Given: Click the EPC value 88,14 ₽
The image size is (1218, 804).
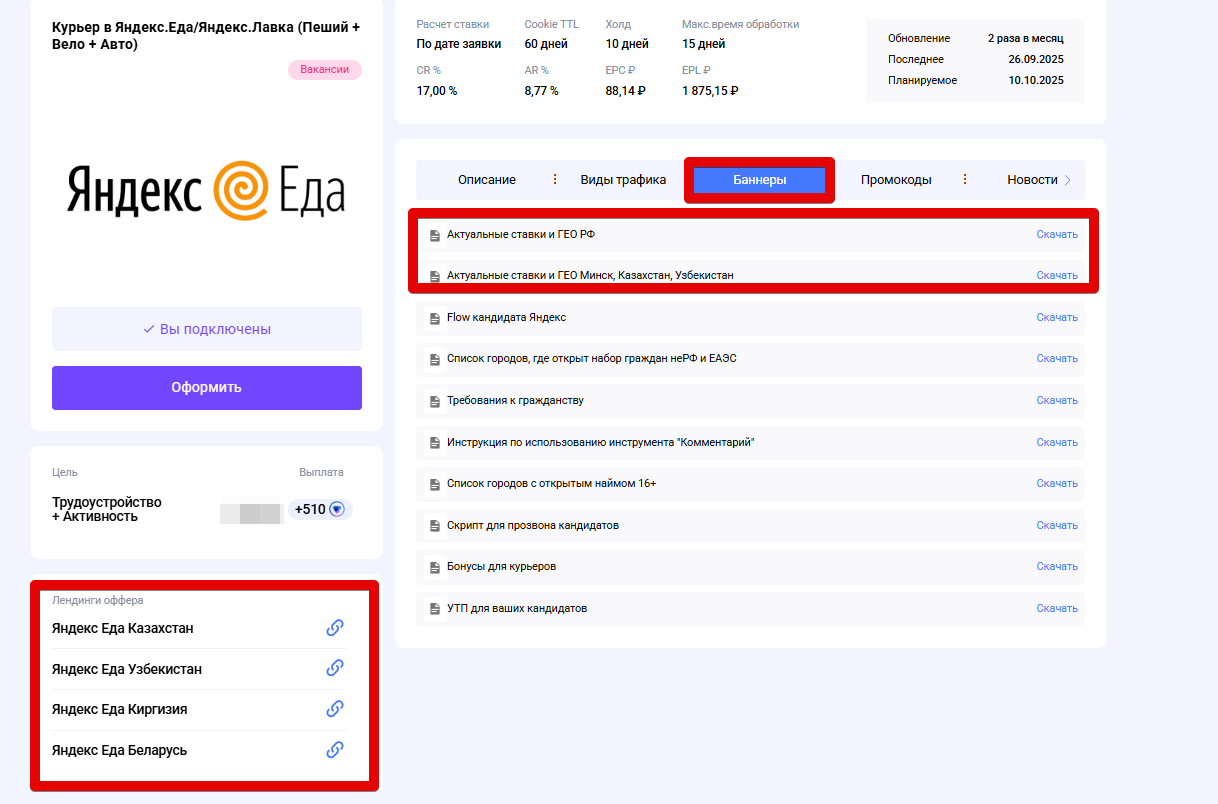Looking at the screenshot, I should pyautogui.click(x=626, y=91).
